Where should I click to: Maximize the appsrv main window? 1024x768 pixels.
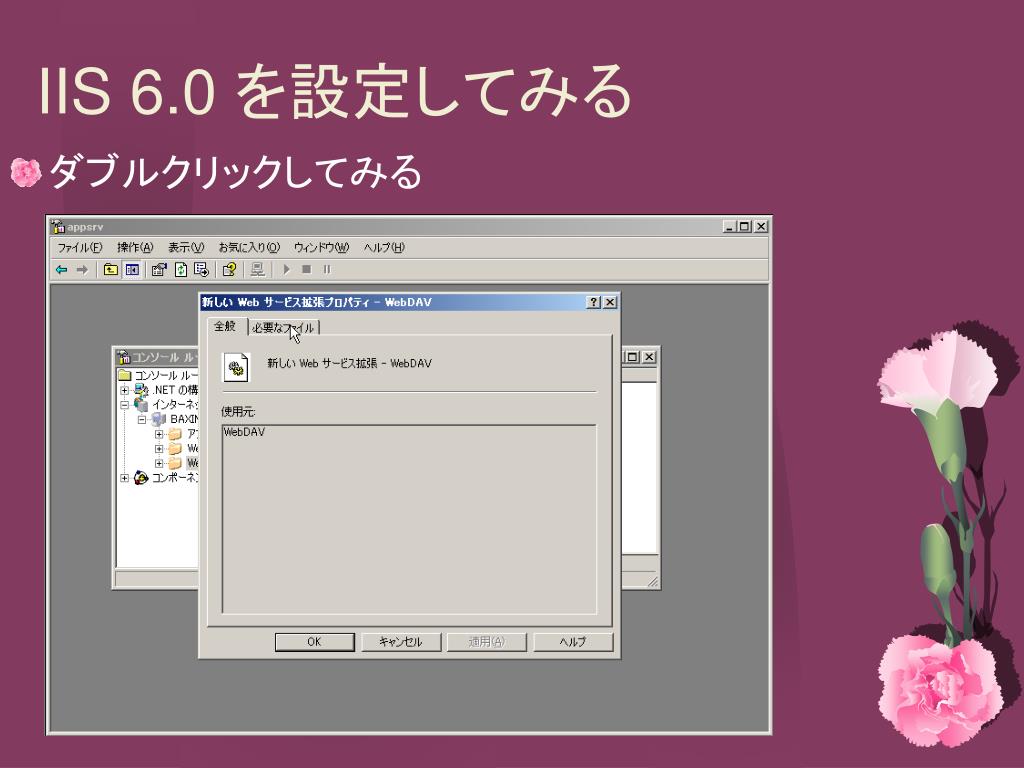744,227
